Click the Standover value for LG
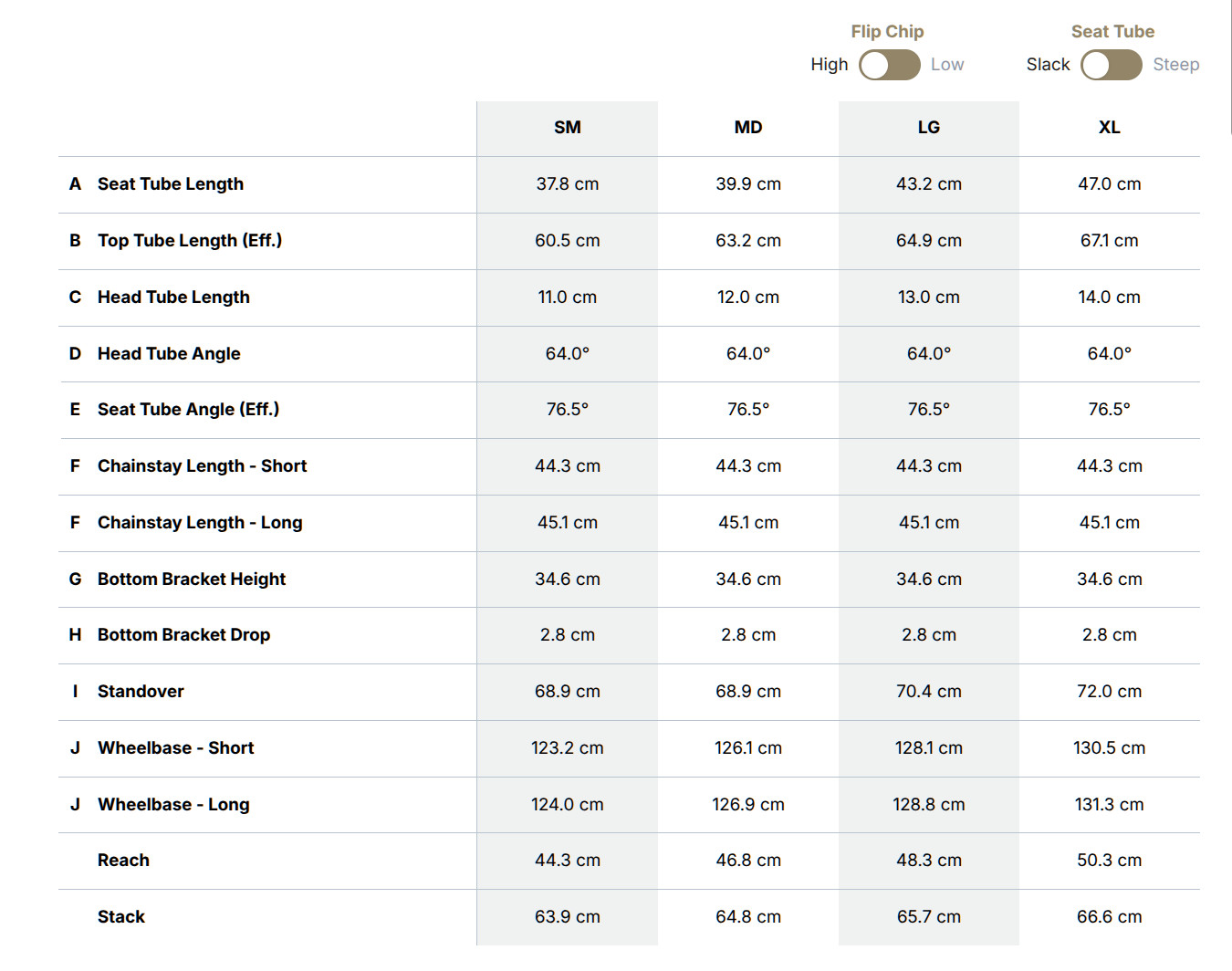This screenshot has height=971, width=1232. [x=928, y=692]
